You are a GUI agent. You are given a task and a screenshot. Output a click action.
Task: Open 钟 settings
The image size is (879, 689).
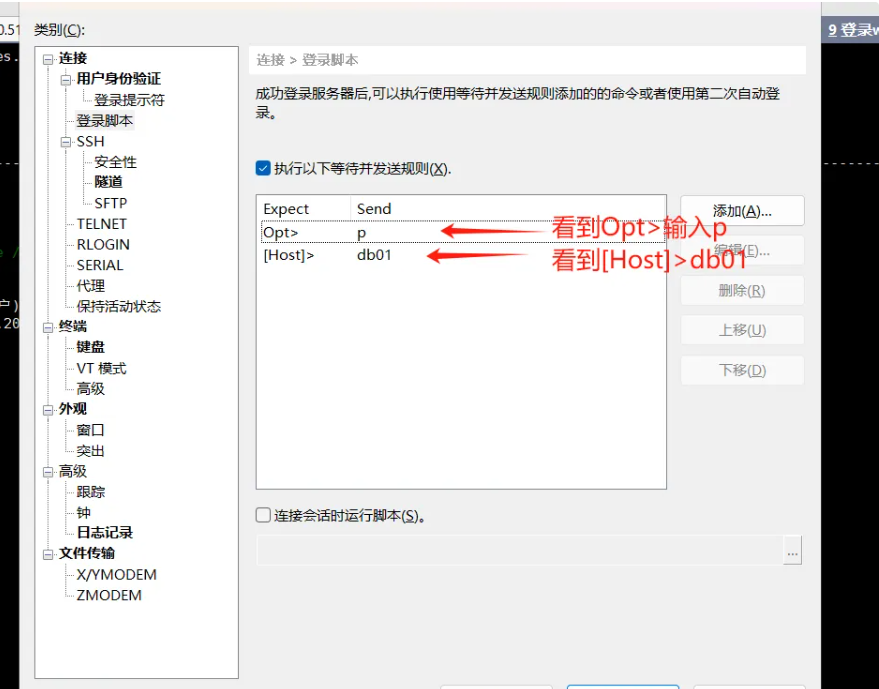(x=84, y=513)
